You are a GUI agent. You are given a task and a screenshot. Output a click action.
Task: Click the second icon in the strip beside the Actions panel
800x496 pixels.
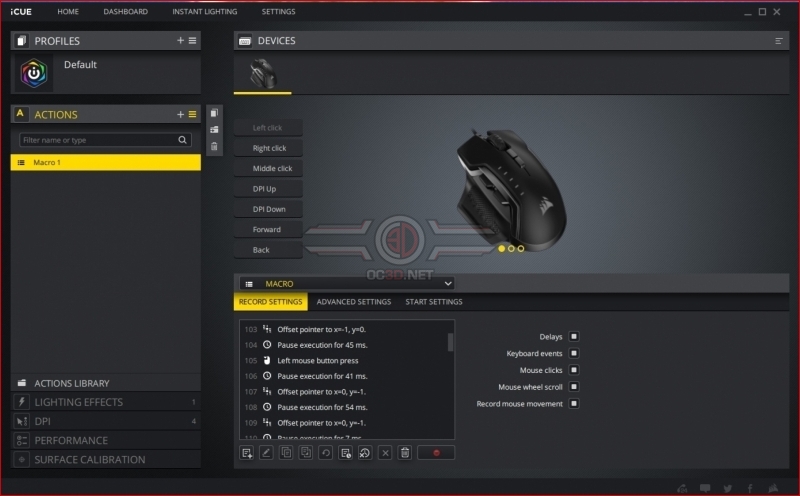point(214,130)
